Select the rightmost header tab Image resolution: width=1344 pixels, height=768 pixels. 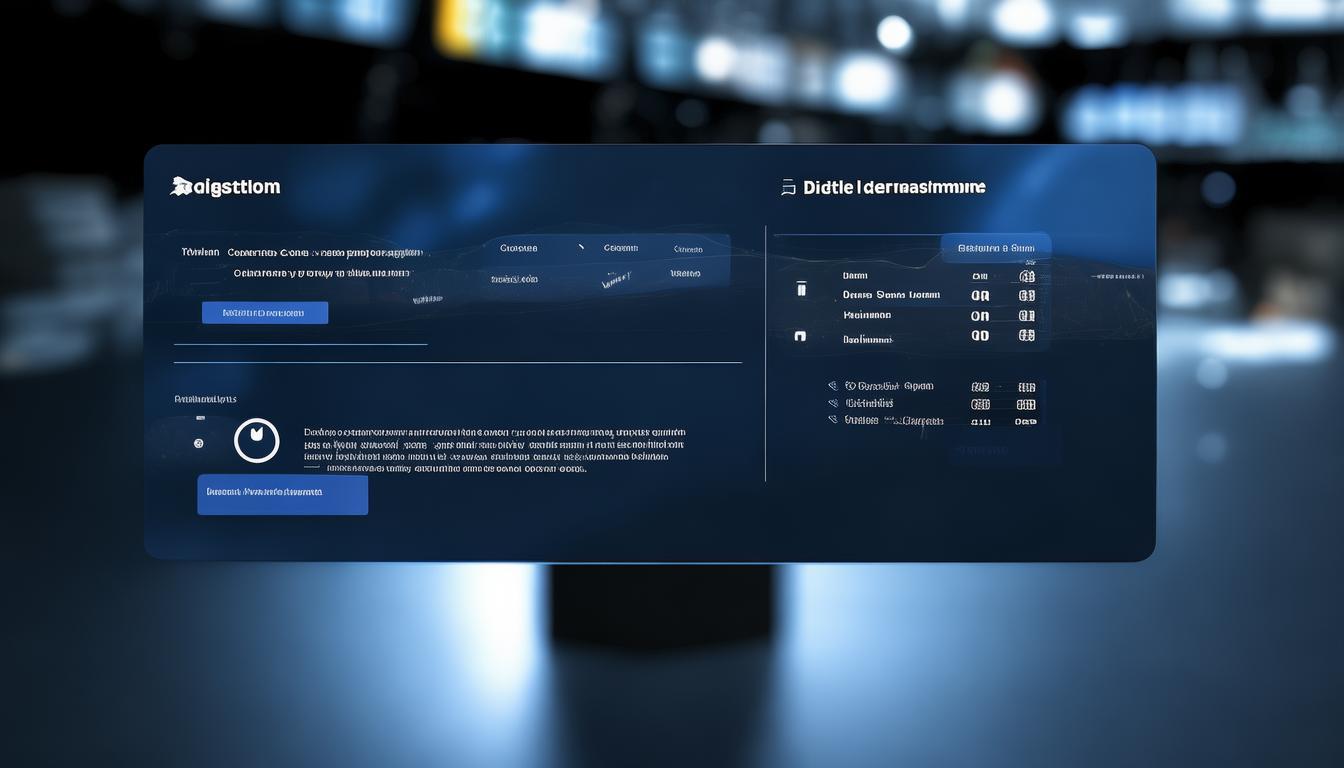point(688,249)
